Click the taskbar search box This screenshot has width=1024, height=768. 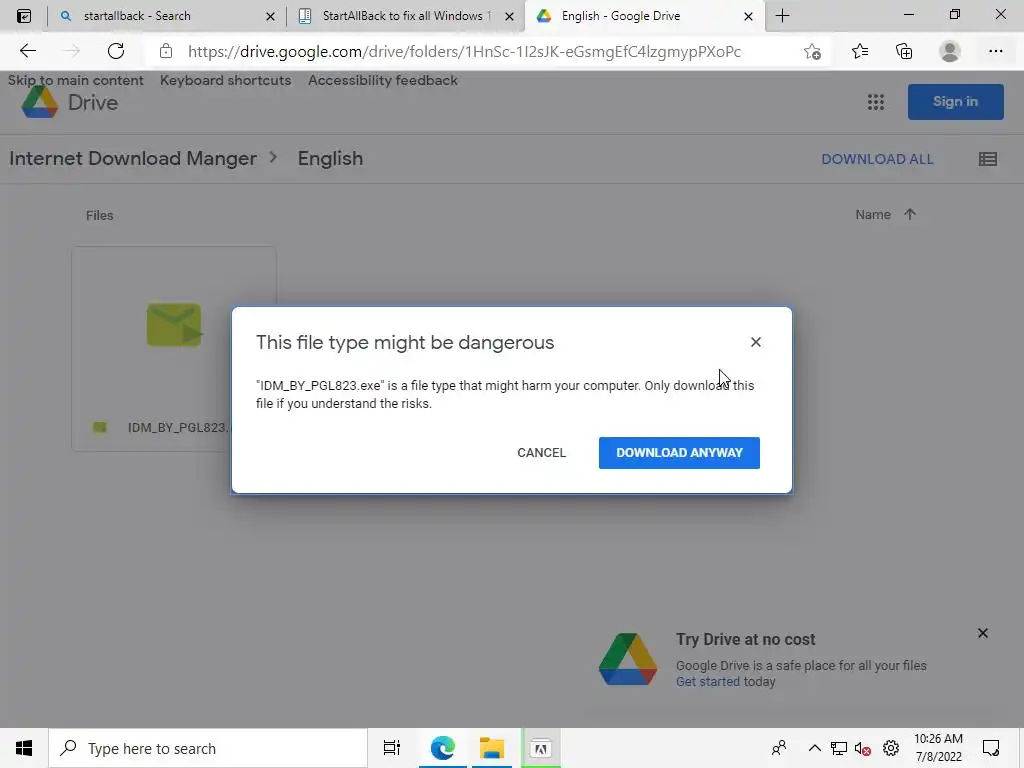[x=208, y=748]
